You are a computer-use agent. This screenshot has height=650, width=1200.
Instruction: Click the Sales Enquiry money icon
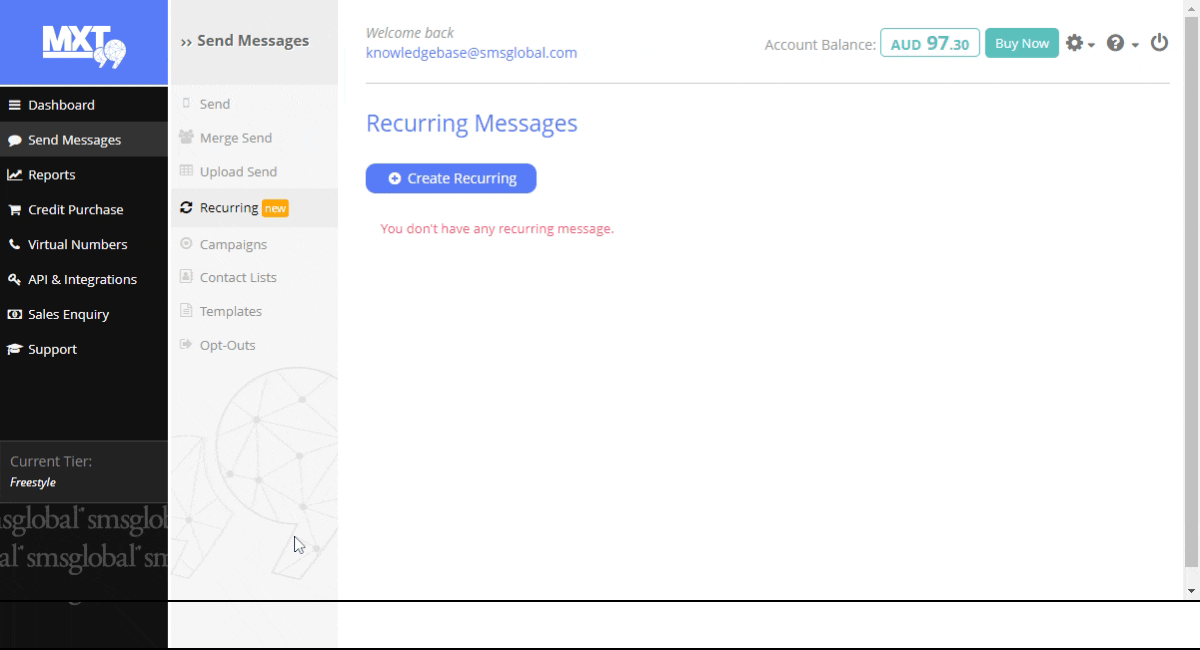click(15, 314)
